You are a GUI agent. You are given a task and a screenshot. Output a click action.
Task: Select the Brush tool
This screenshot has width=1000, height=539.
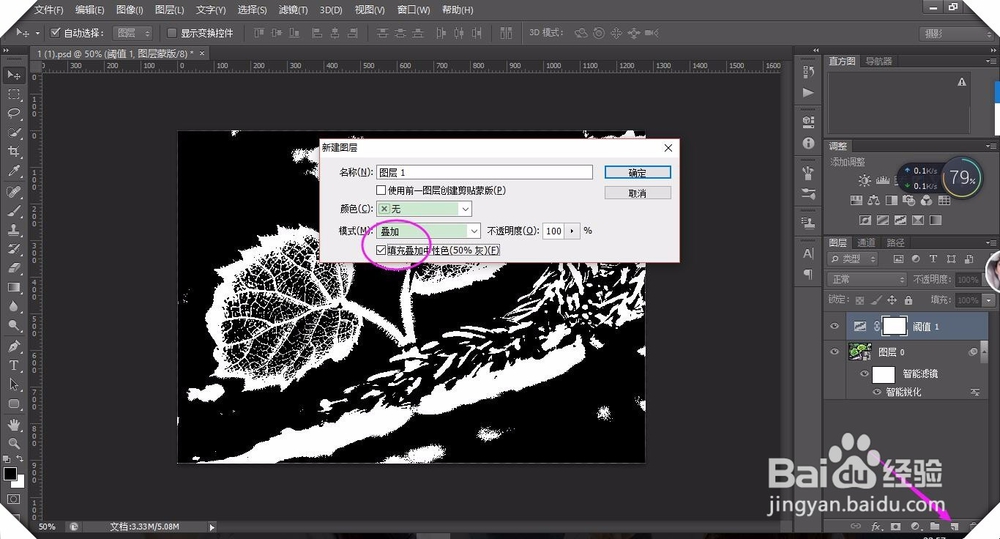(13, 210)
